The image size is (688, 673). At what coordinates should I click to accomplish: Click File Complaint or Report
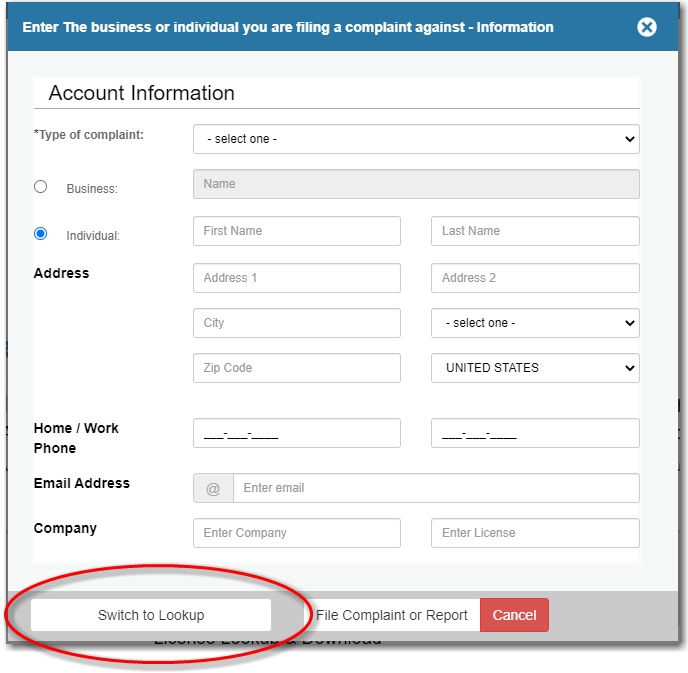(x=392, y=615)
